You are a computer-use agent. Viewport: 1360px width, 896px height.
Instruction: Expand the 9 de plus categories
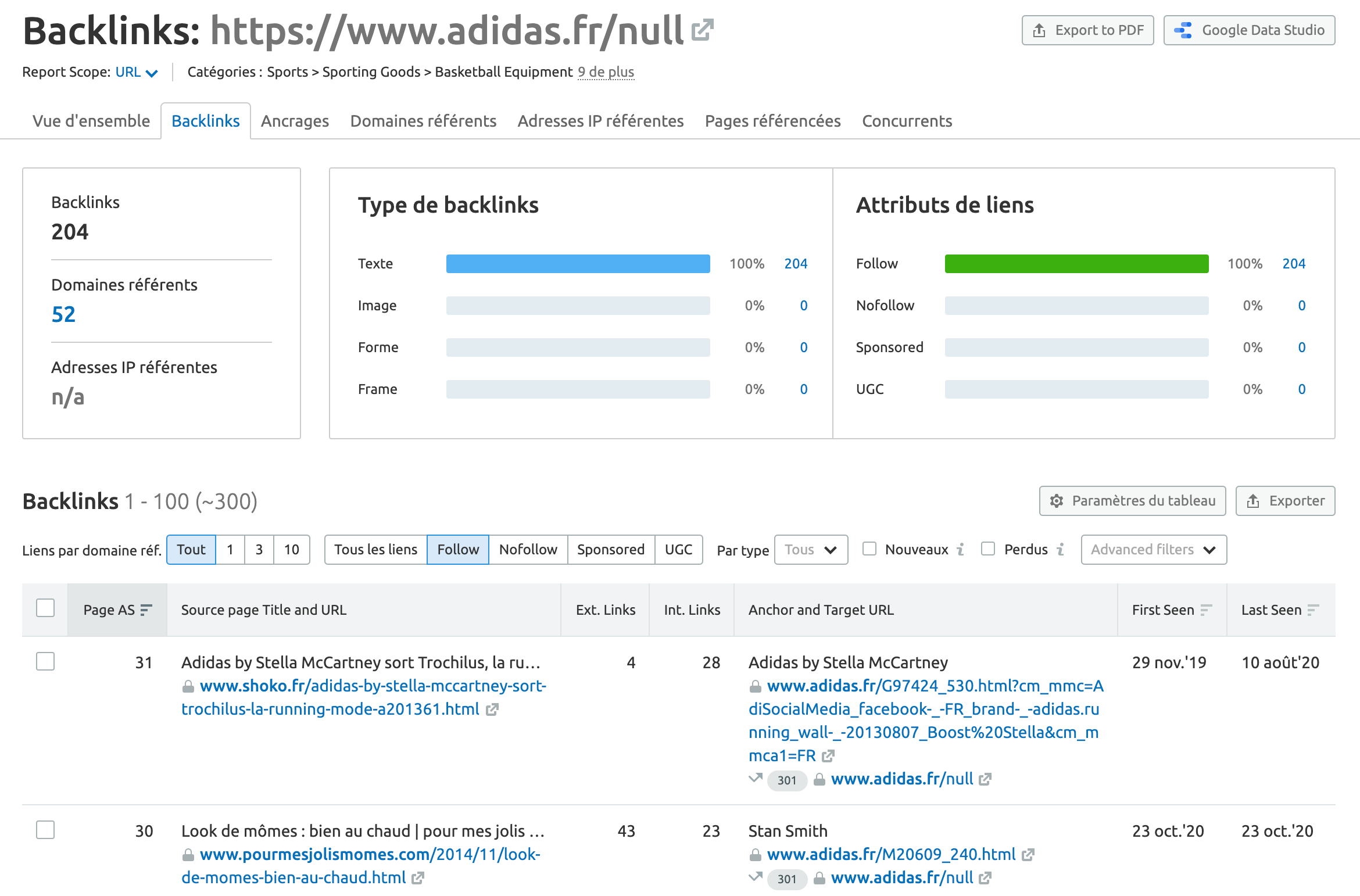click(606, 72)
